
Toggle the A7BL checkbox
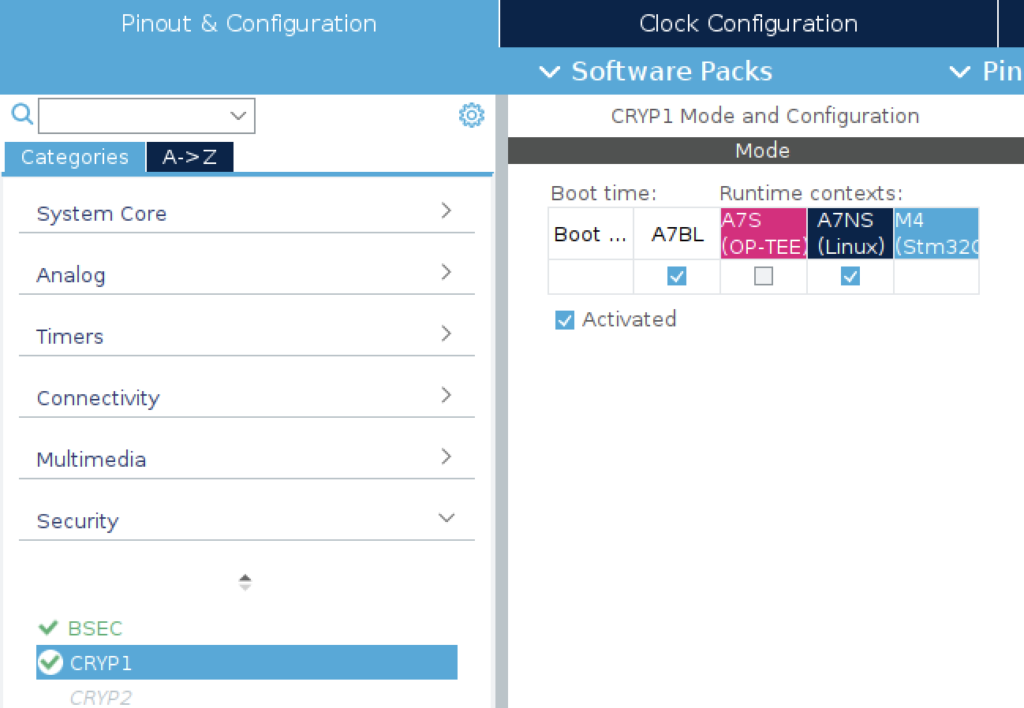[x=677, y=276]
